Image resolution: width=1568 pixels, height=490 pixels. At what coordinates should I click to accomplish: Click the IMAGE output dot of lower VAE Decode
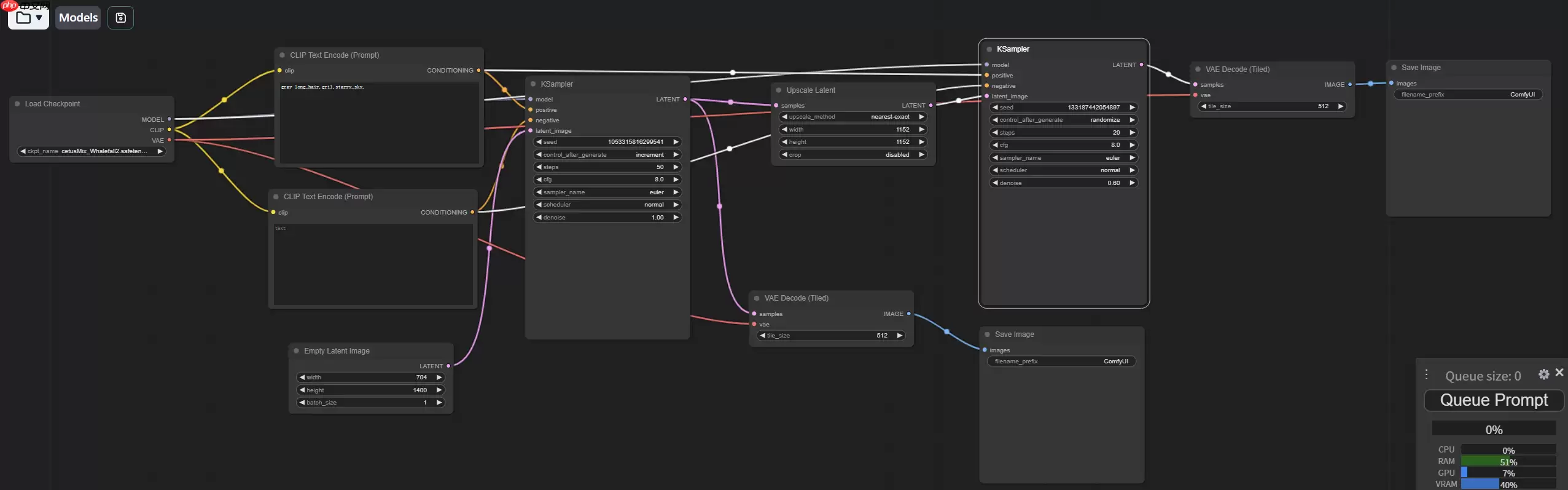coord(909,314)
